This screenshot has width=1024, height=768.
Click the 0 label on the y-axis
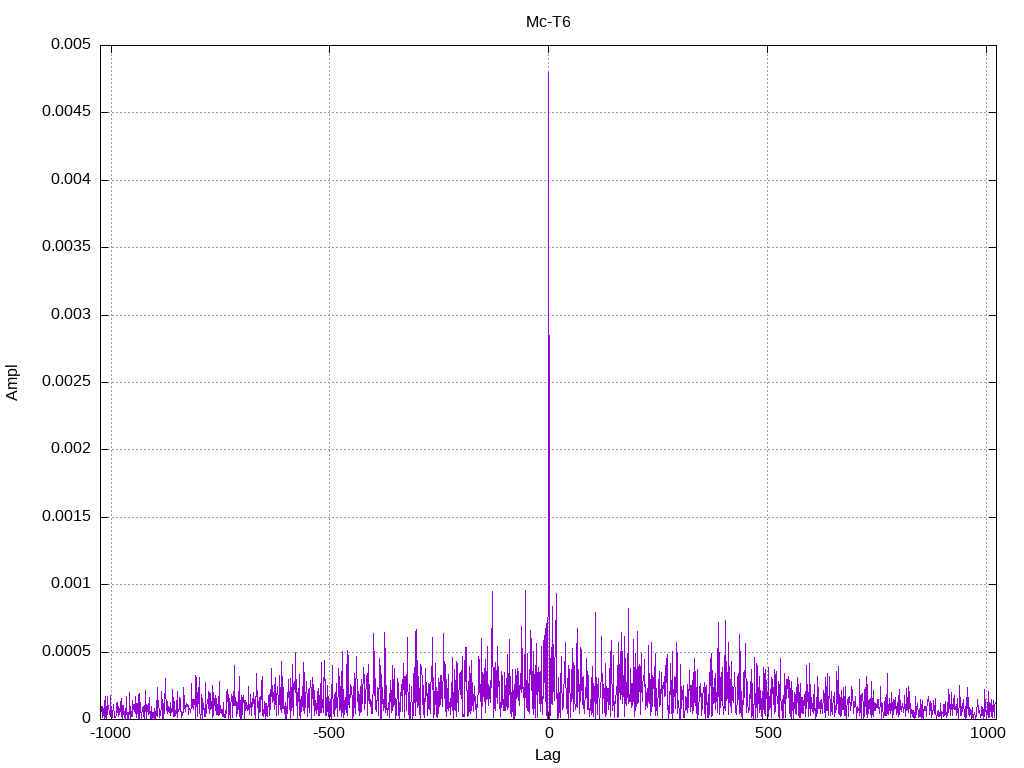pyautogui.click(x=86, y=718)
